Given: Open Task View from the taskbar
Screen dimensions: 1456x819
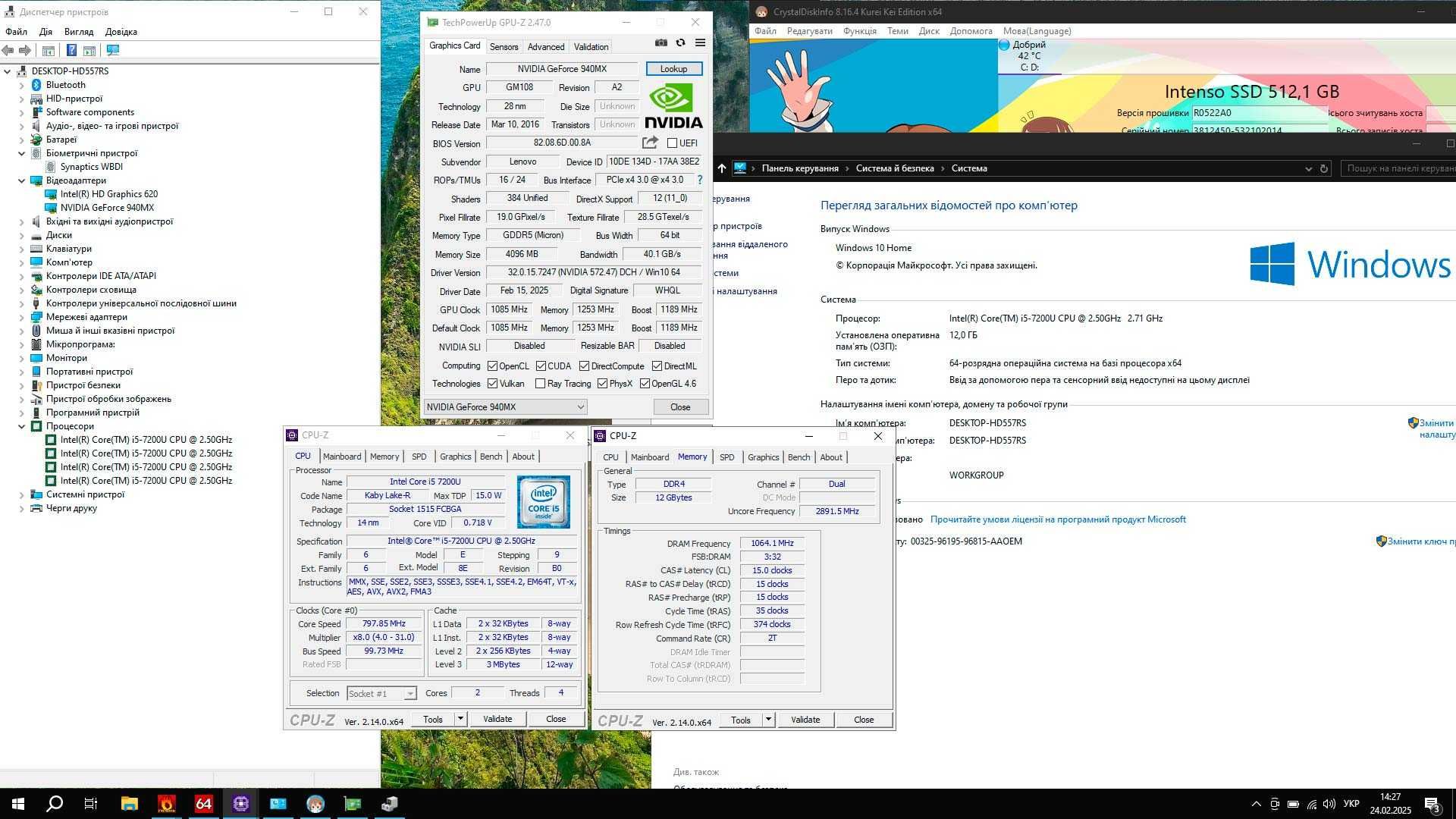Looking at the screenshot, I should 91,804.
